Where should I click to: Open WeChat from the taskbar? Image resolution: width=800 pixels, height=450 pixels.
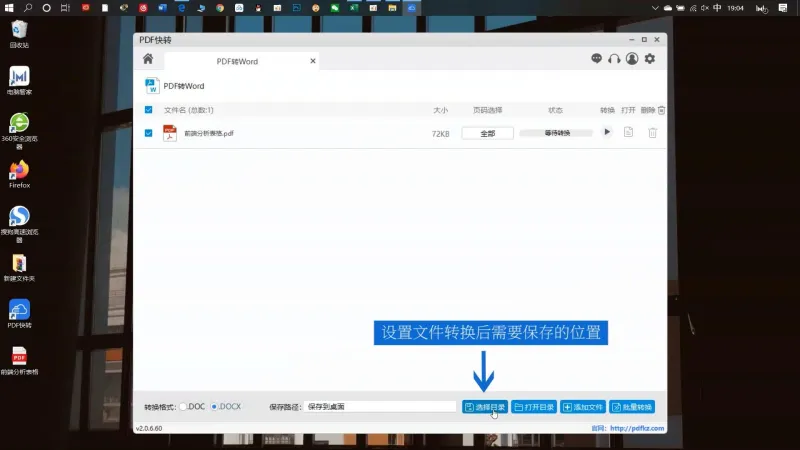click(x=335, y=8)
